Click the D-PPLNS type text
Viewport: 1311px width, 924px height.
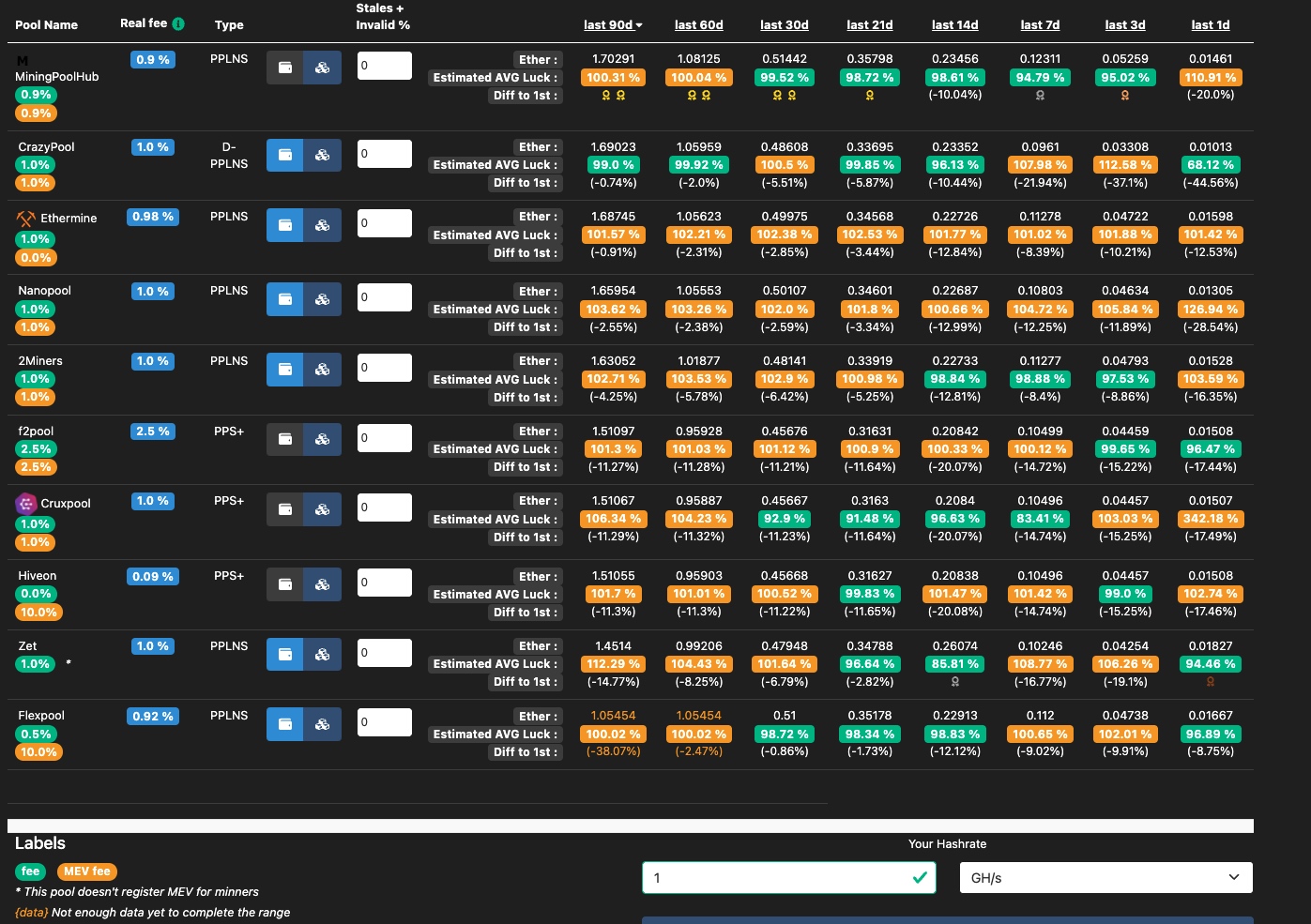[229, 156]
